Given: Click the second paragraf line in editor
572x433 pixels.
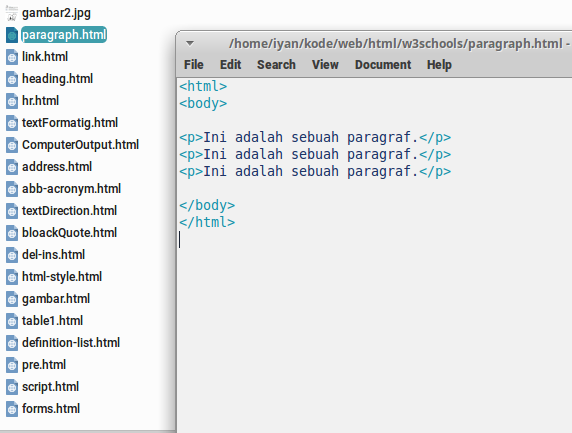Looking at the screenshot, I should 315,154.
